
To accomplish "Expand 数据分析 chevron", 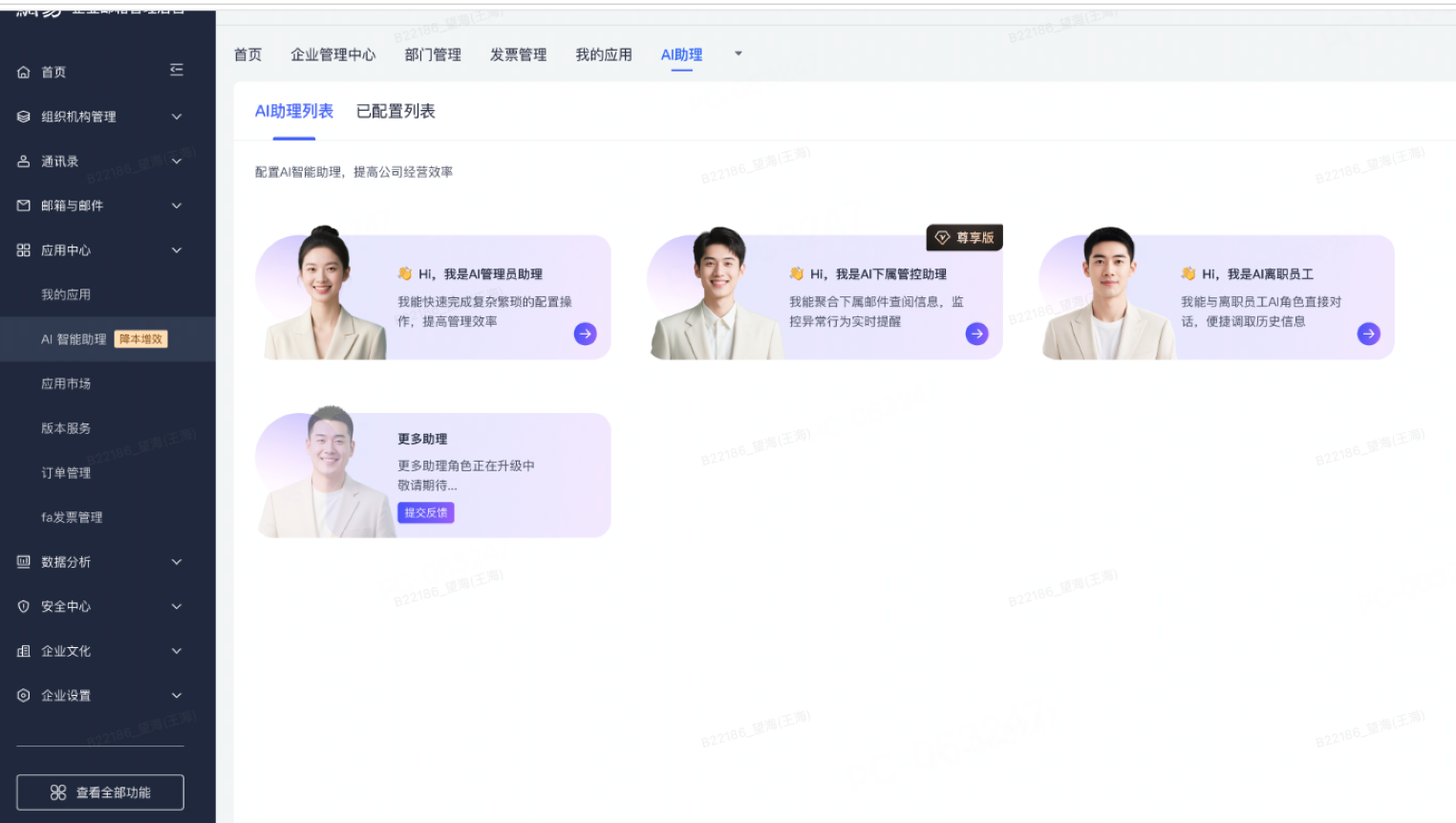I will (177, 562).
